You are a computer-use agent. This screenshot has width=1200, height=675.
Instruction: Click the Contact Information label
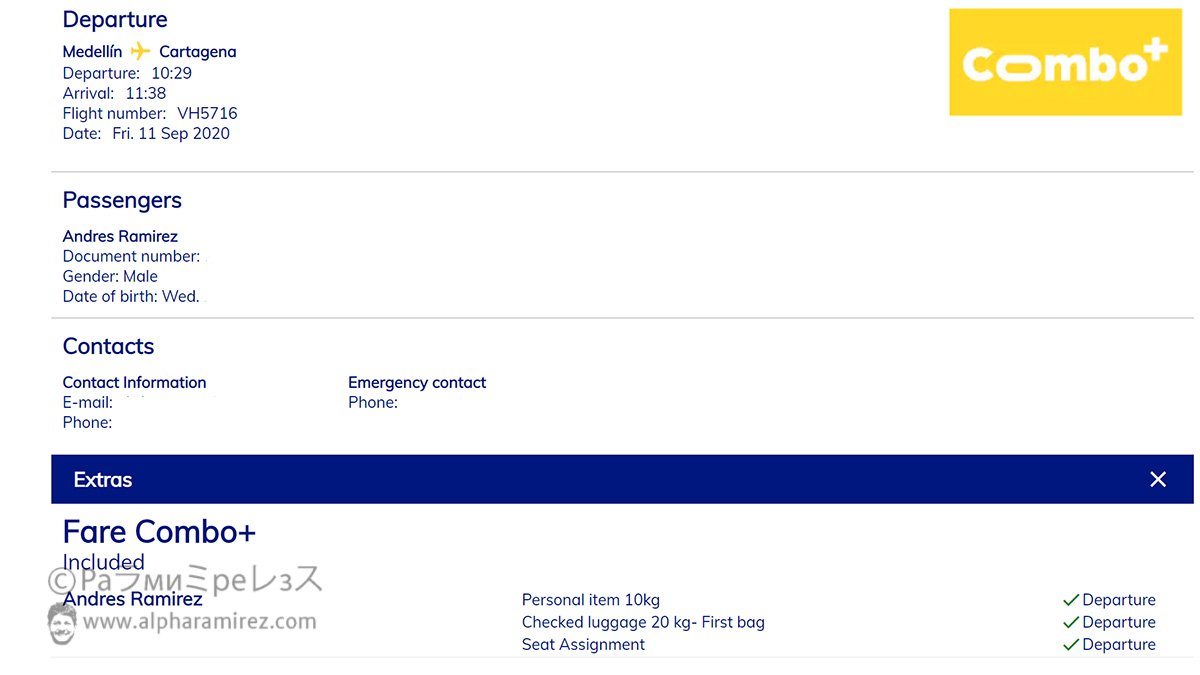[x=134, y=382]
